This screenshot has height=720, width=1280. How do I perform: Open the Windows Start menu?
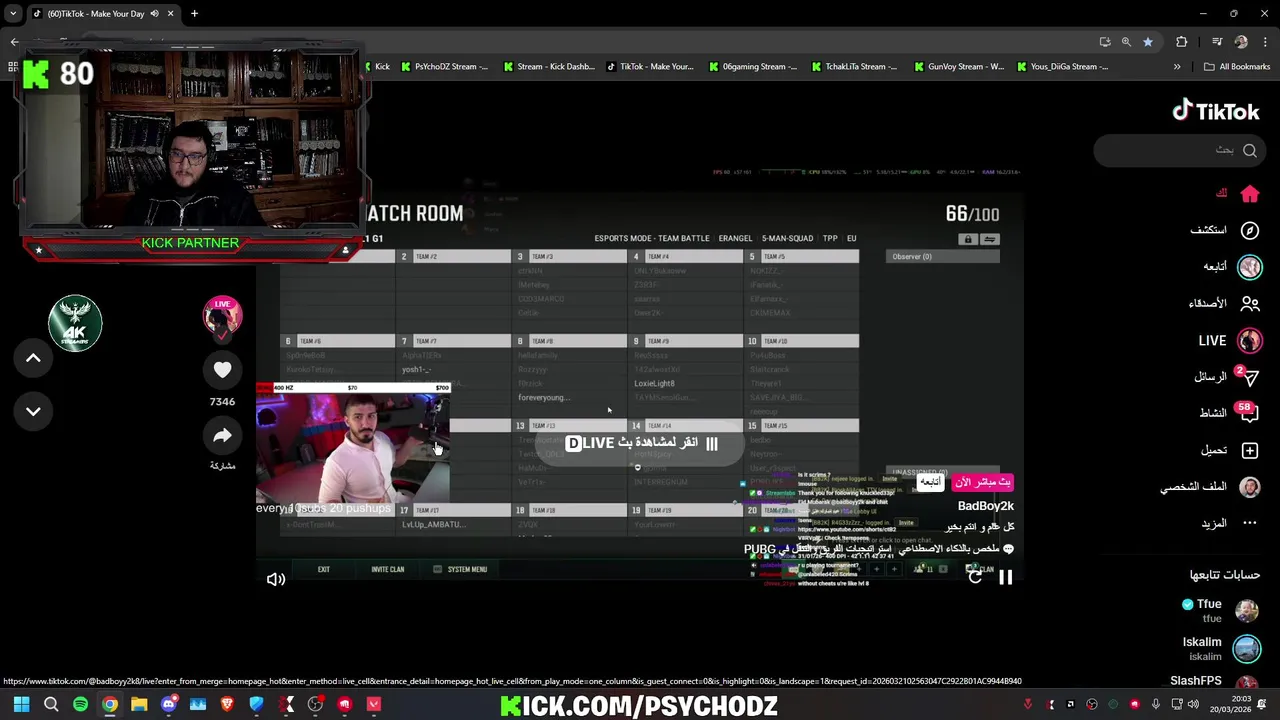point(21,704)
